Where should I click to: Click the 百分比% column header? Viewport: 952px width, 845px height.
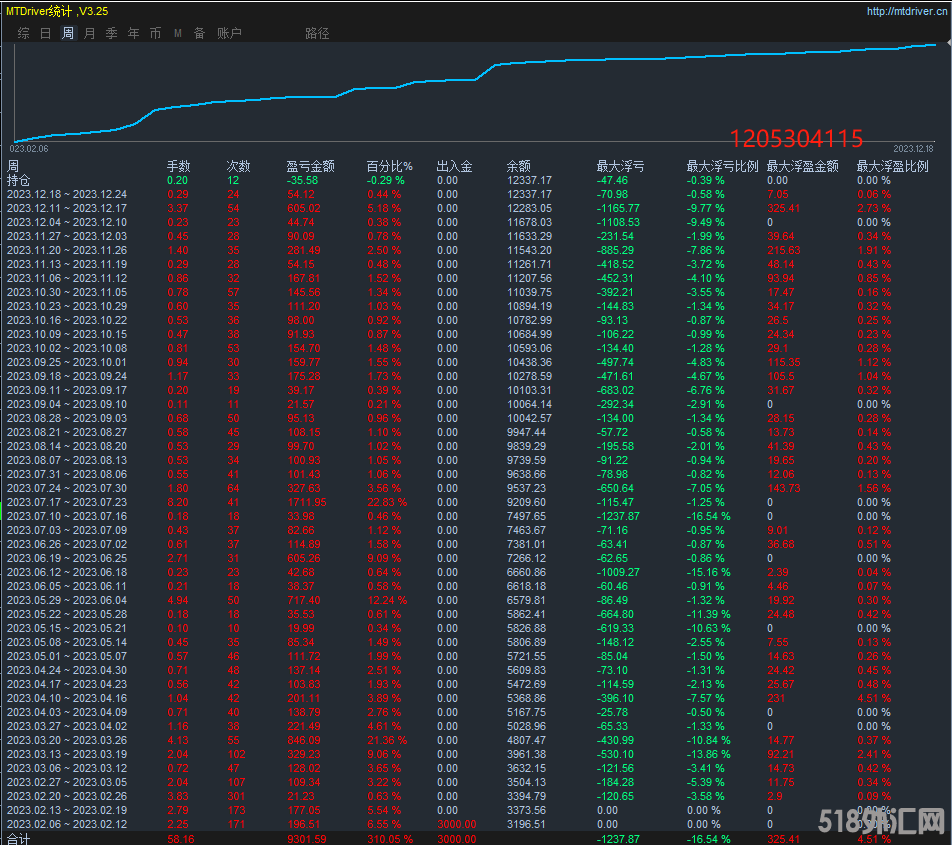pos(389,166)
